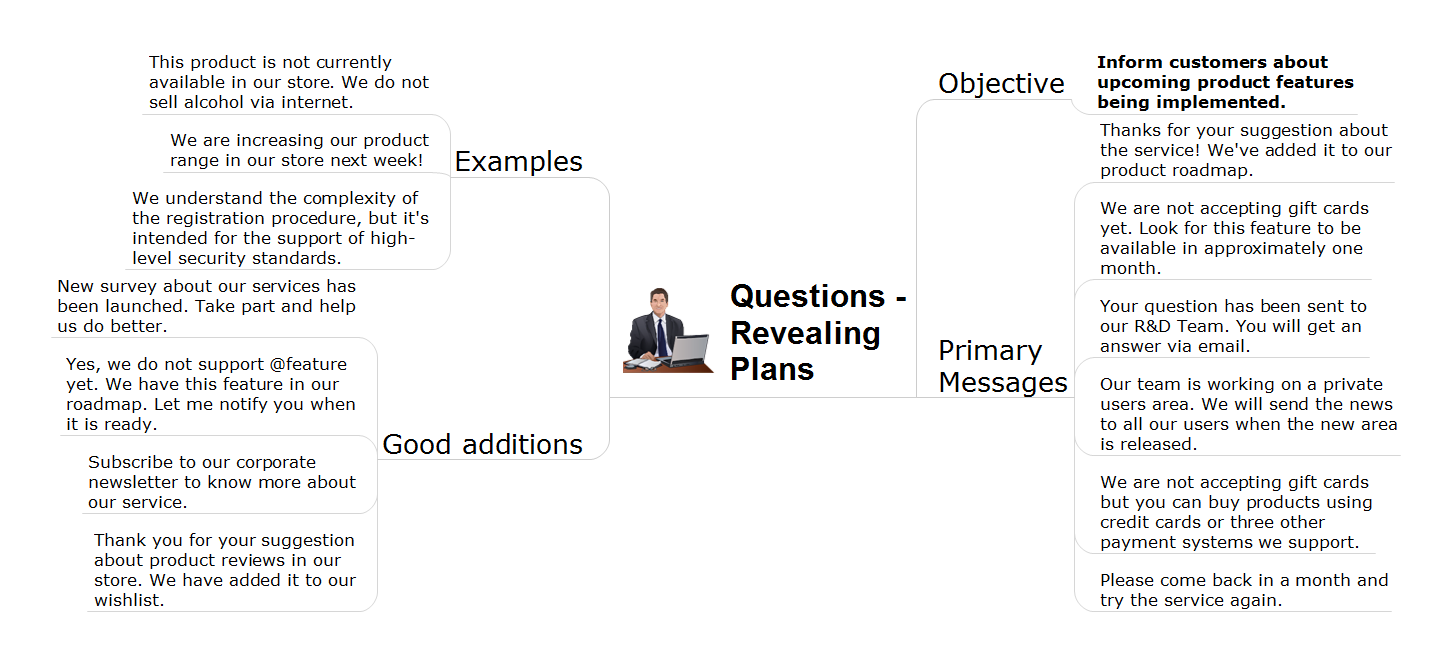This screenshot has height=661, width=1451.
Task: Select the Good additions branch topic
Action: click(482, 444)
